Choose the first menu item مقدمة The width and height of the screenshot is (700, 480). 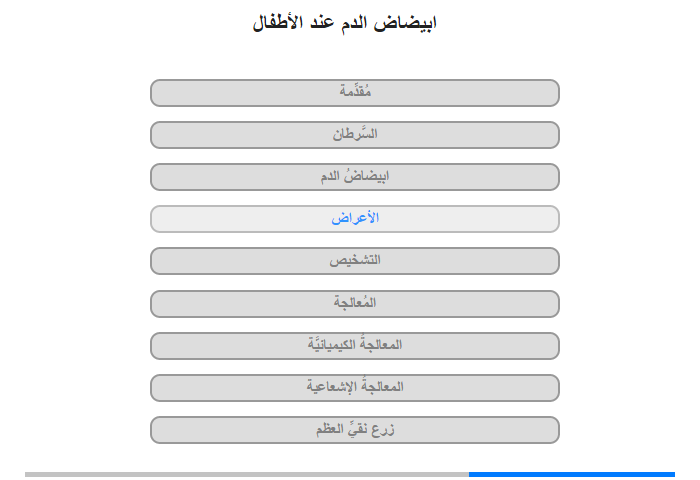354,93
